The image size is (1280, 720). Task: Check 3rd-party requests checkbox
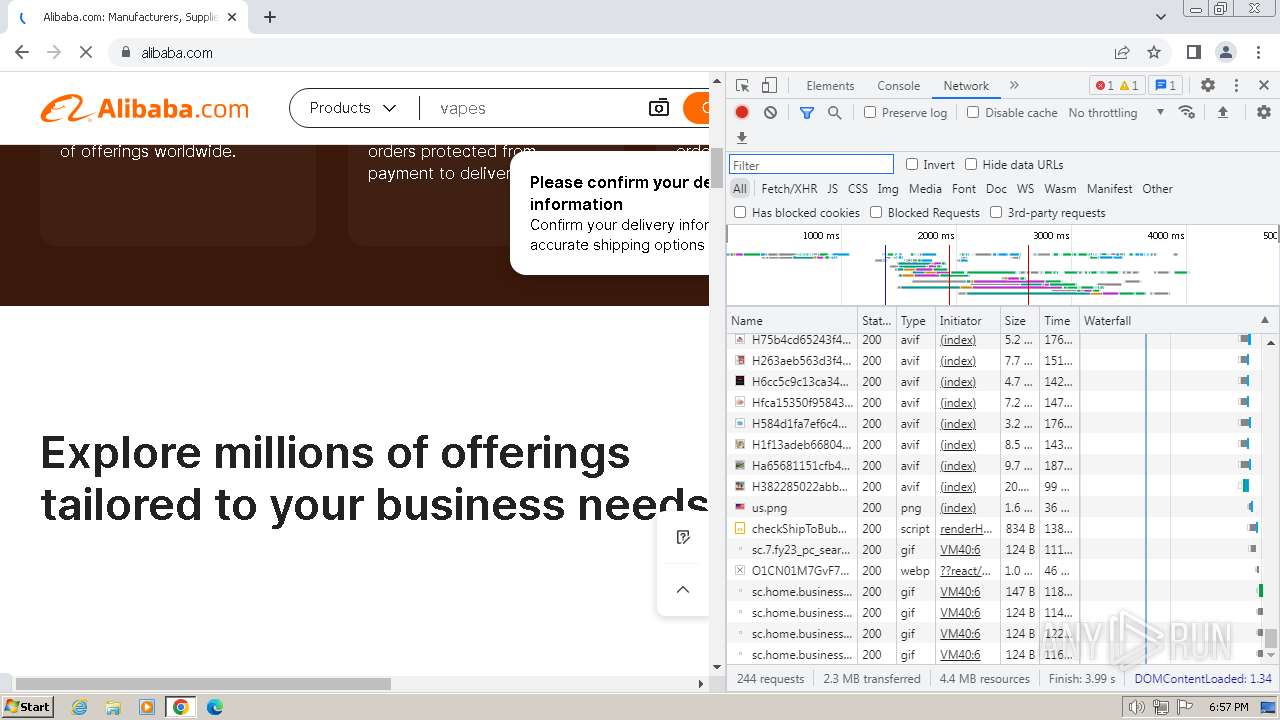(996, 212)
